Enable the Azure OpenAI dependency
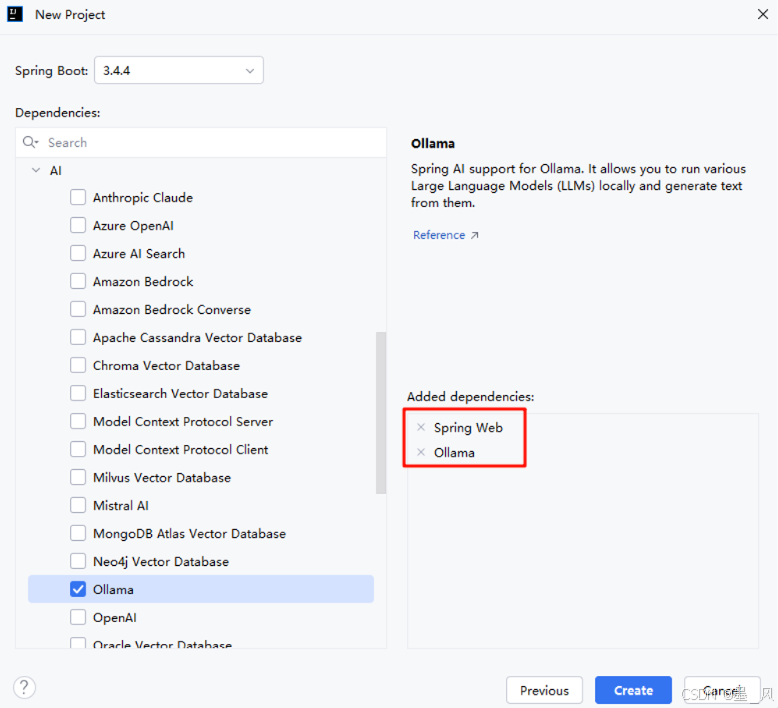The width and height of the screenshot is (778, 708). 78,225
